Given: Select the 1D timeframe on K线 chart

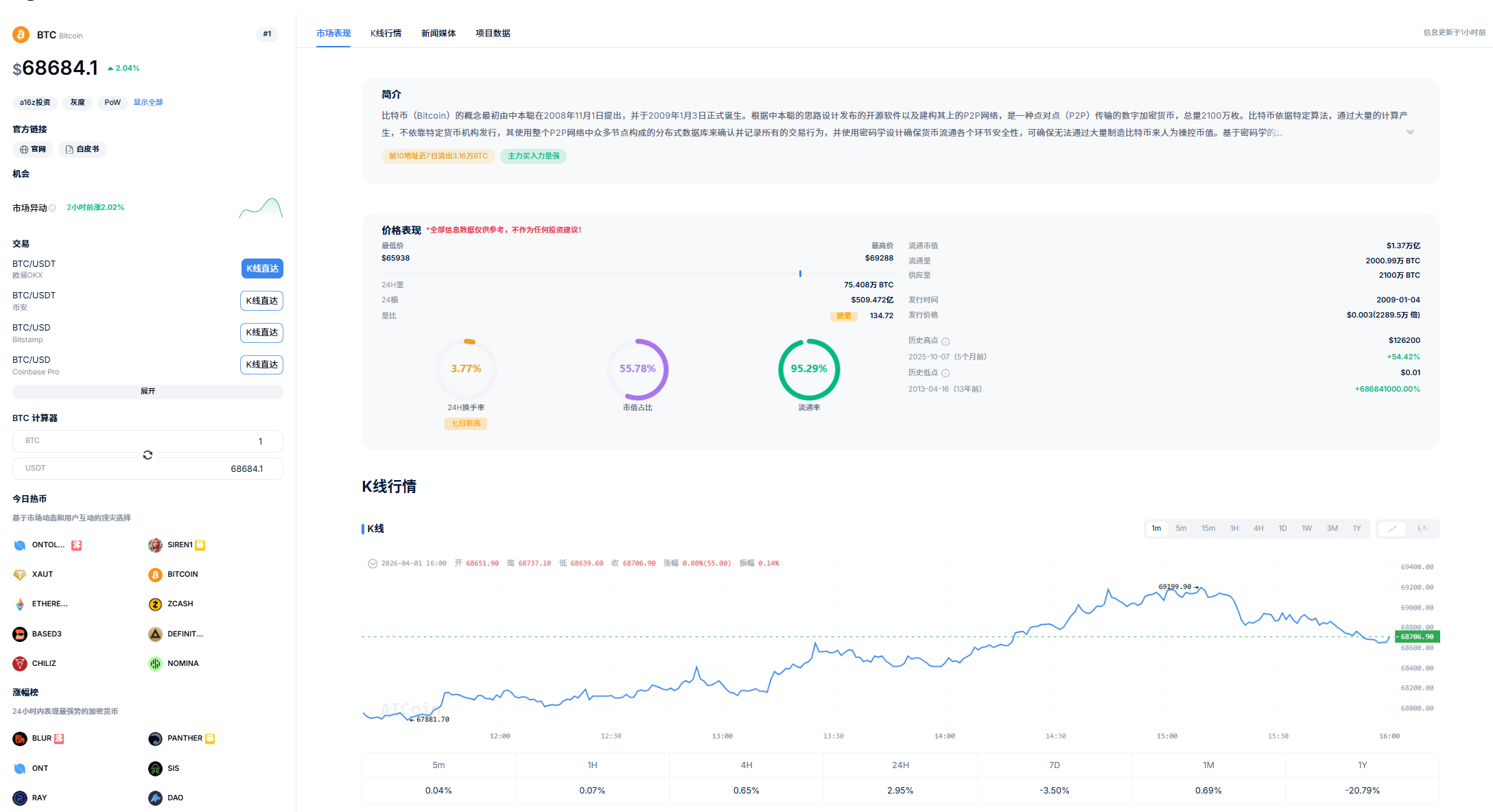Looking at the screenshot, I should click(1282, 529).
